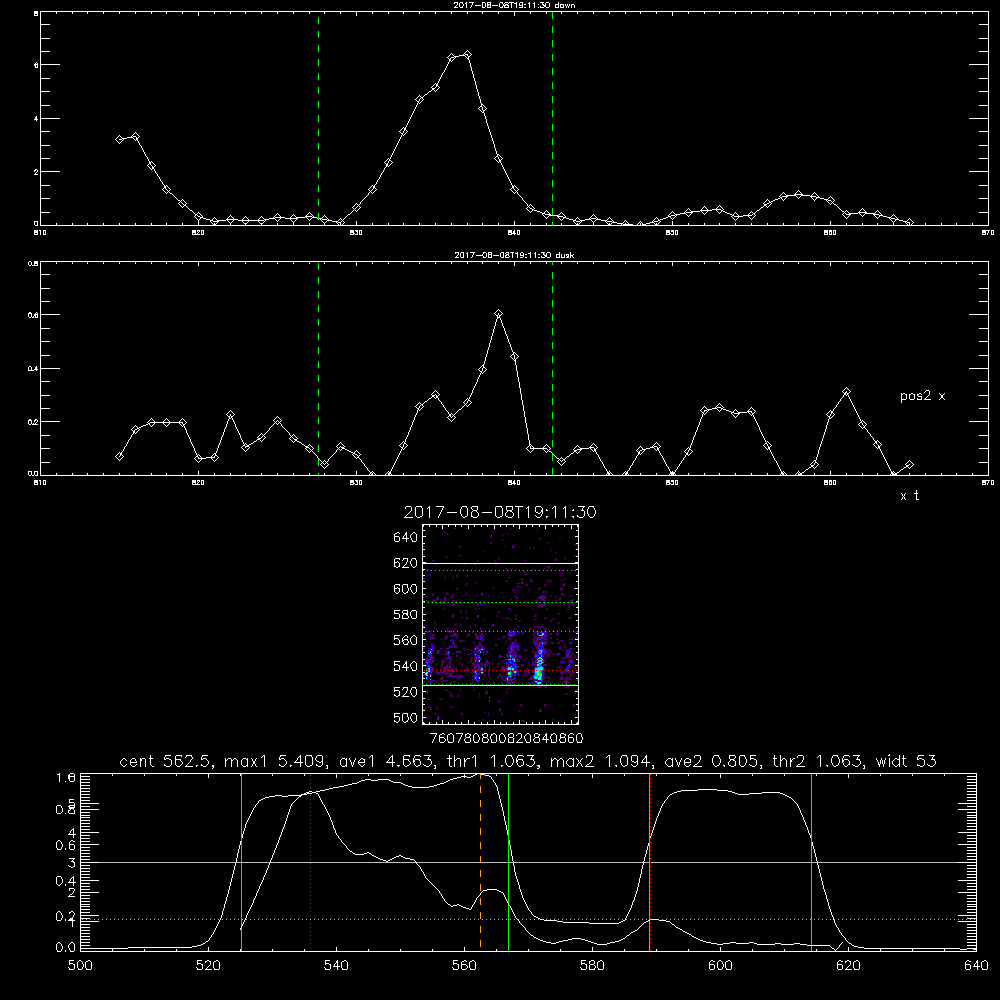Click the orange dashed vertical line in bottom plot
Viewport: 1000px width, 1000px height.
pos(480,862)
